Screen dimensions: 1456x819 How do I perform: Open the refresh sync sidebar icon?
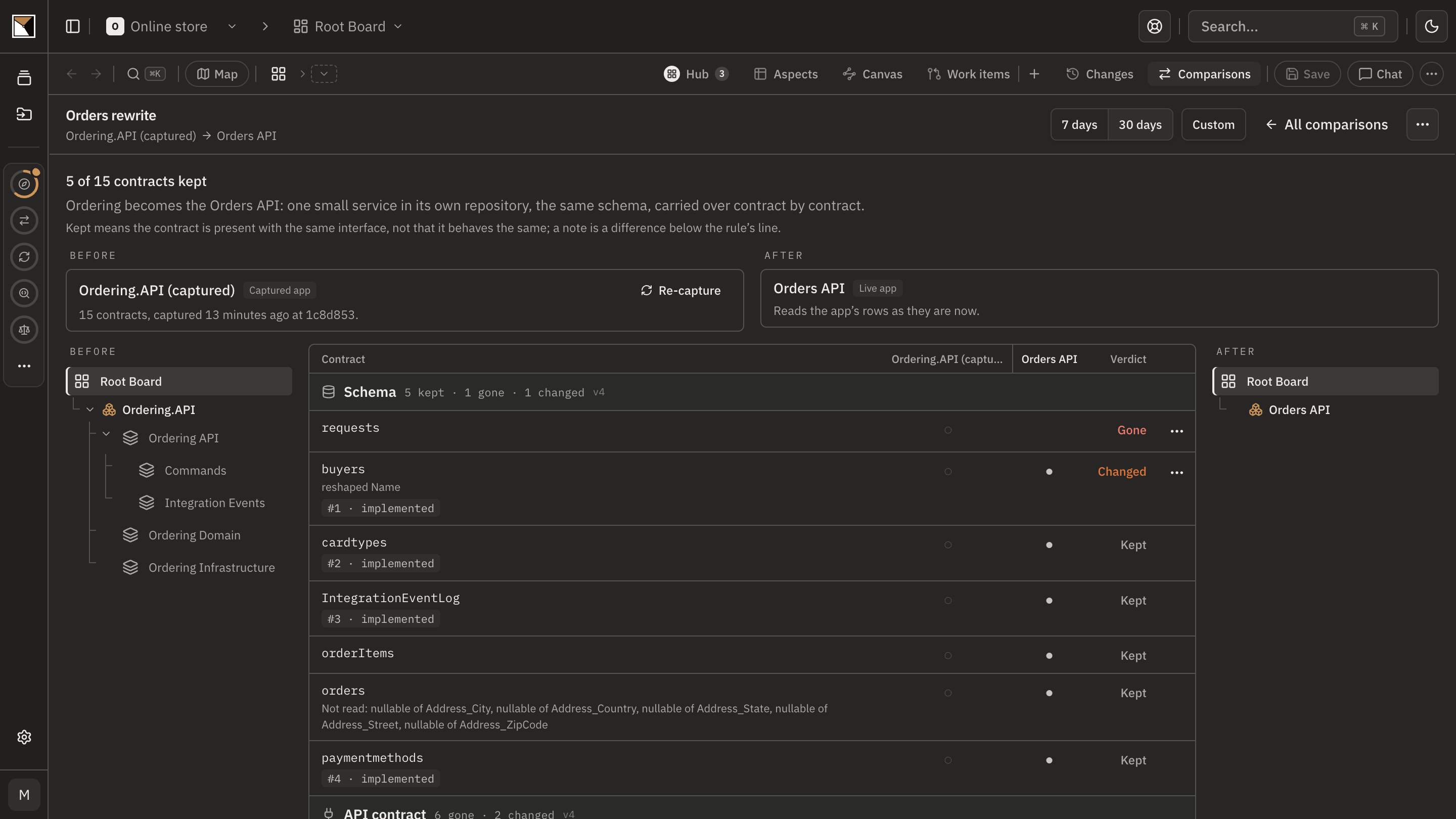(x=24, y=257)
